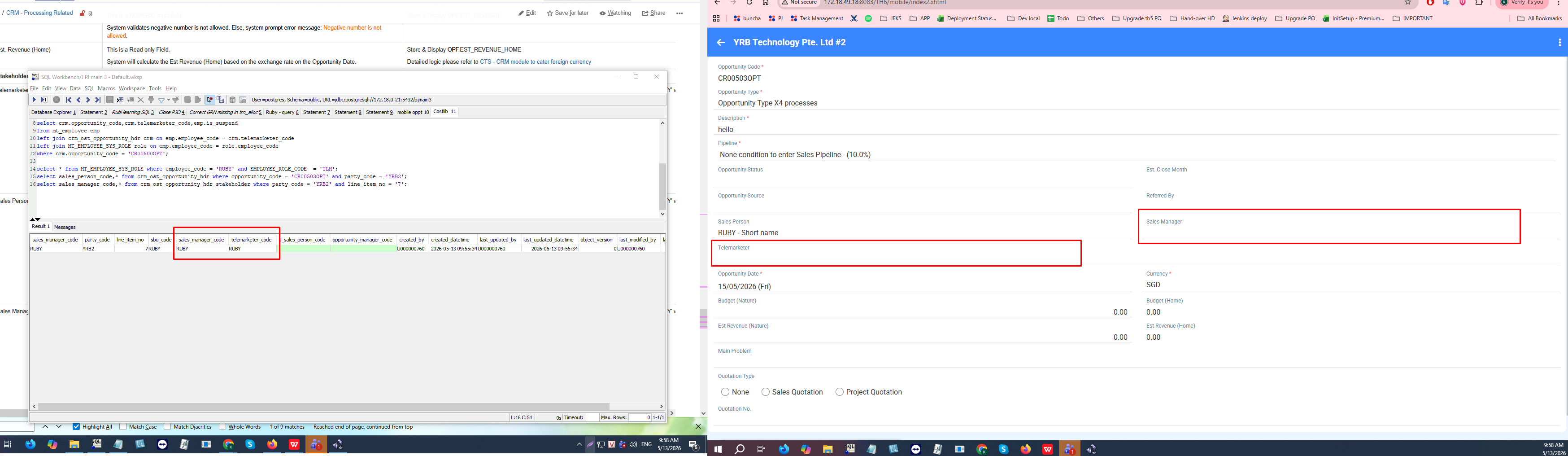Screen dimensions: 1568x456
Task: Open the filter dropdown arrow beside the funnel
Action: click(169, 100)
